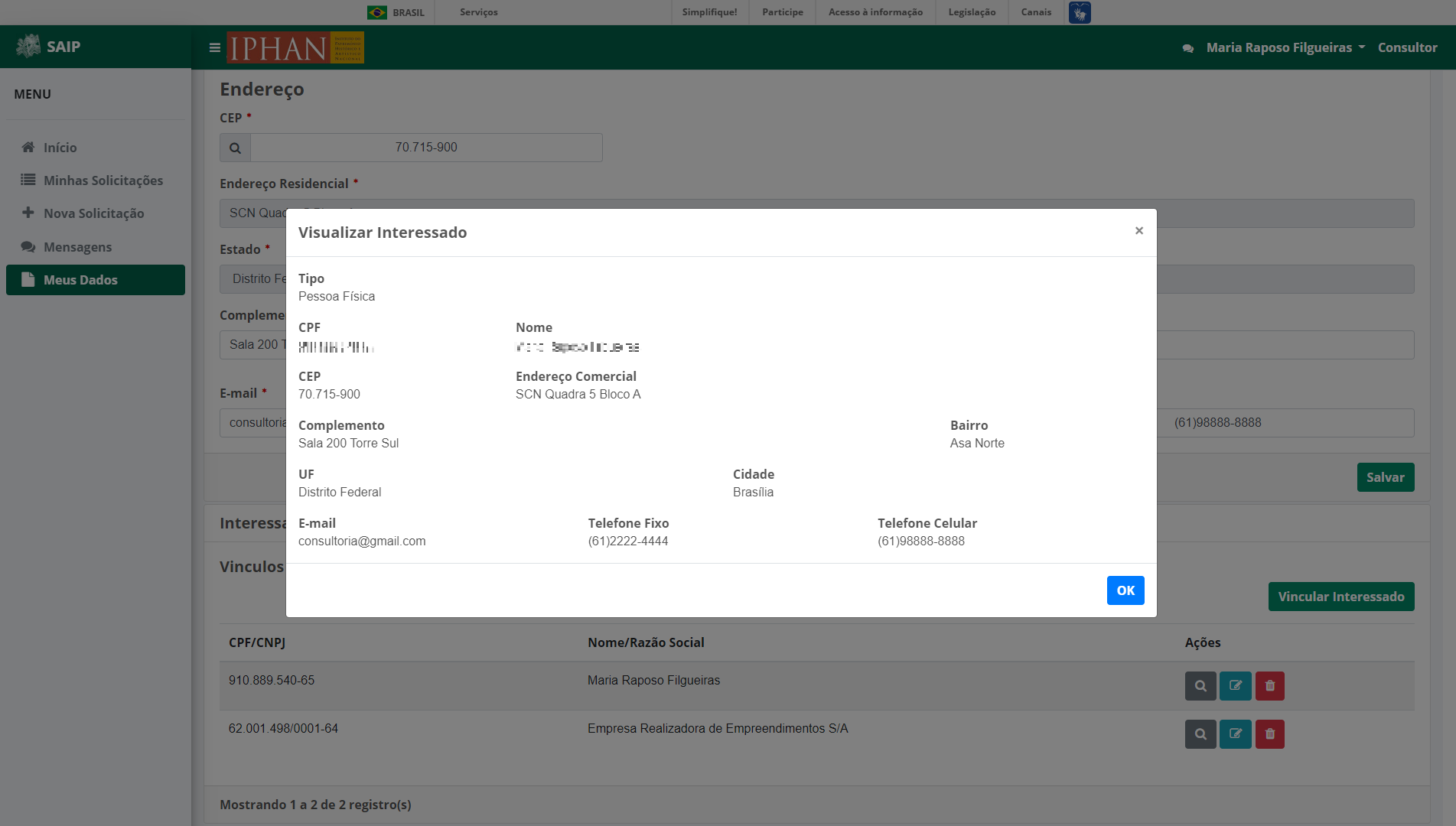
Task: Click the CEP search magnifier icon
Action: (x=235, y=148)
